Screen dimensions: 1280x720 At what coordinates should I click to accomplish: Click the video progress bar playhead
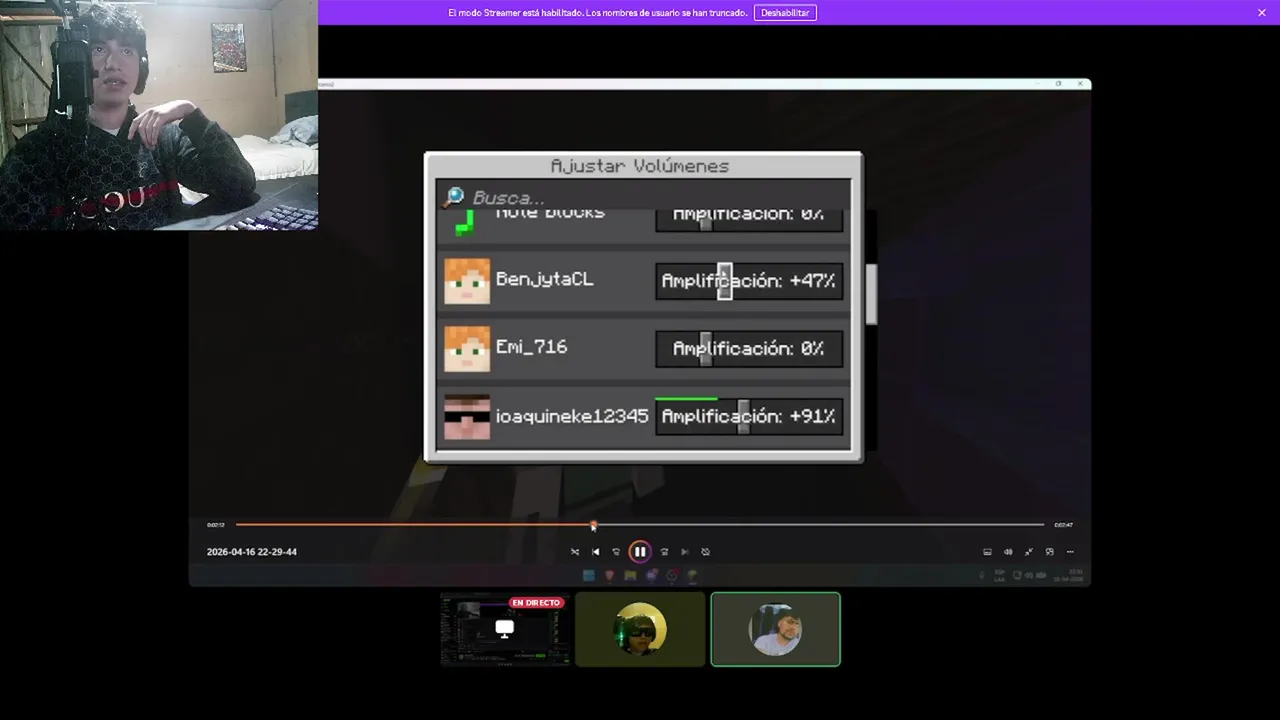coord(594,525)
